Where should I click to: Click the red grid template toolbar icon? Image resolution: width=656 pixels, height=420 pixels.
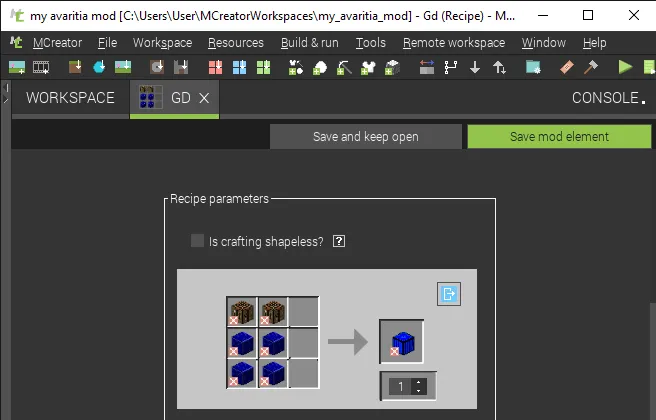click(x=215, y=67)
